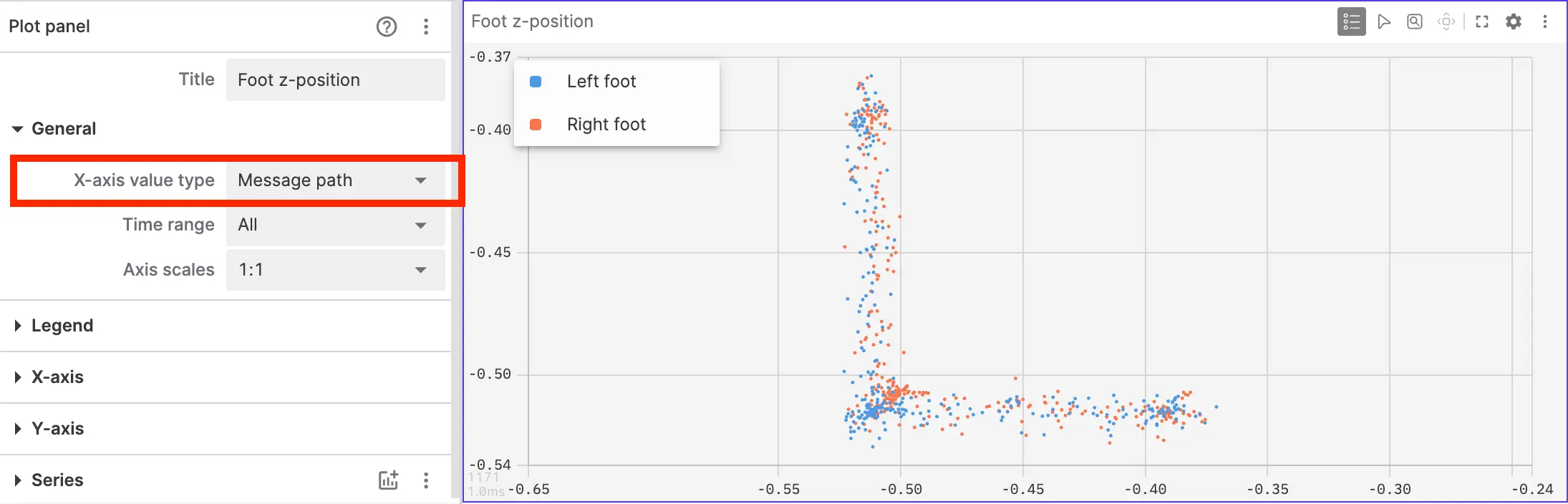The image size is (1568, 504).
Task: Toggle the plot legend list icon
Action: [x=1351, y=22]
